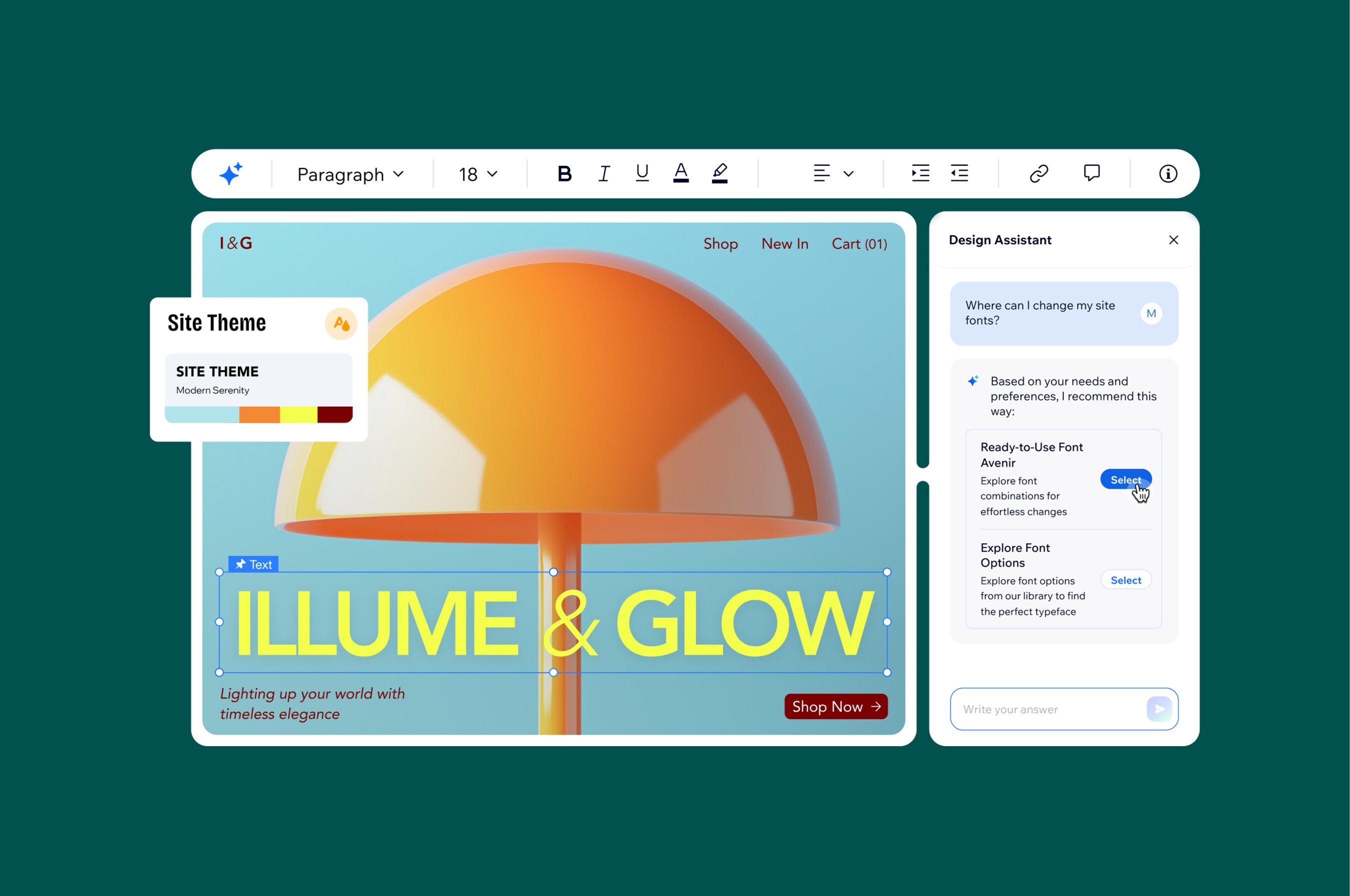Send the message with the arrow button
Viewport: 1350px width, 896px height.
(1159, 709)
